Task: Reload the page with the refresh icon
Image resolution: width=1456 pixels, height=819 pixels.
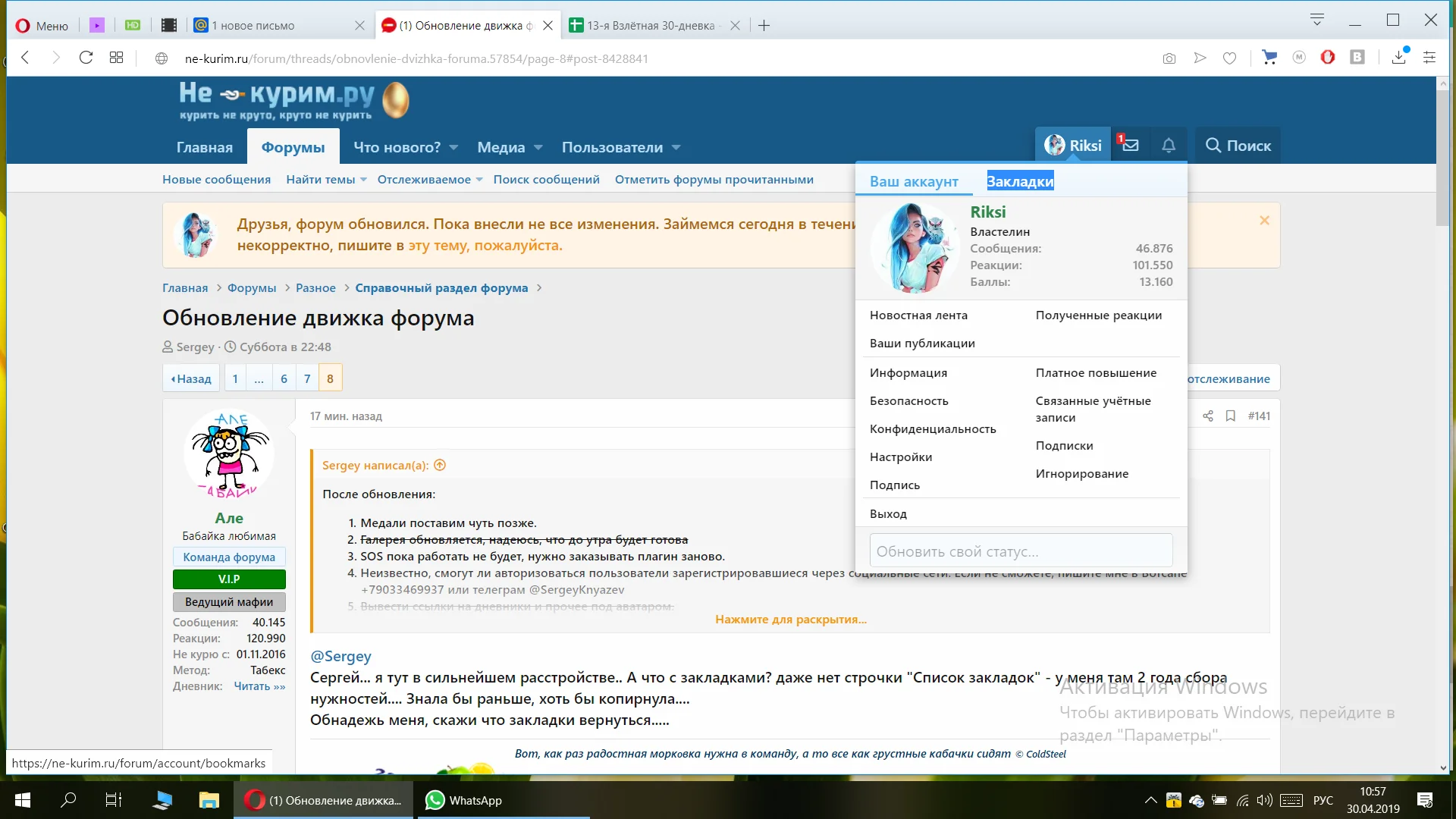Action: pyautogui.click(x=86, y=58)
